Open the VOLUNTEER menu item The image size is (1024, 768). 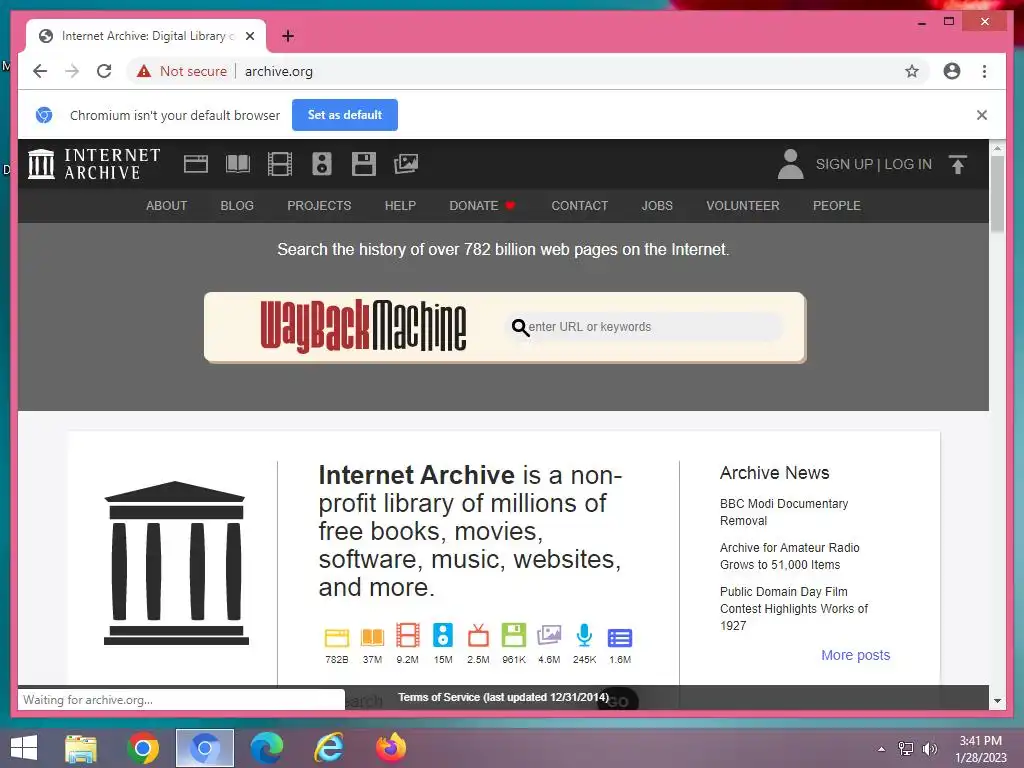point(743,206)
